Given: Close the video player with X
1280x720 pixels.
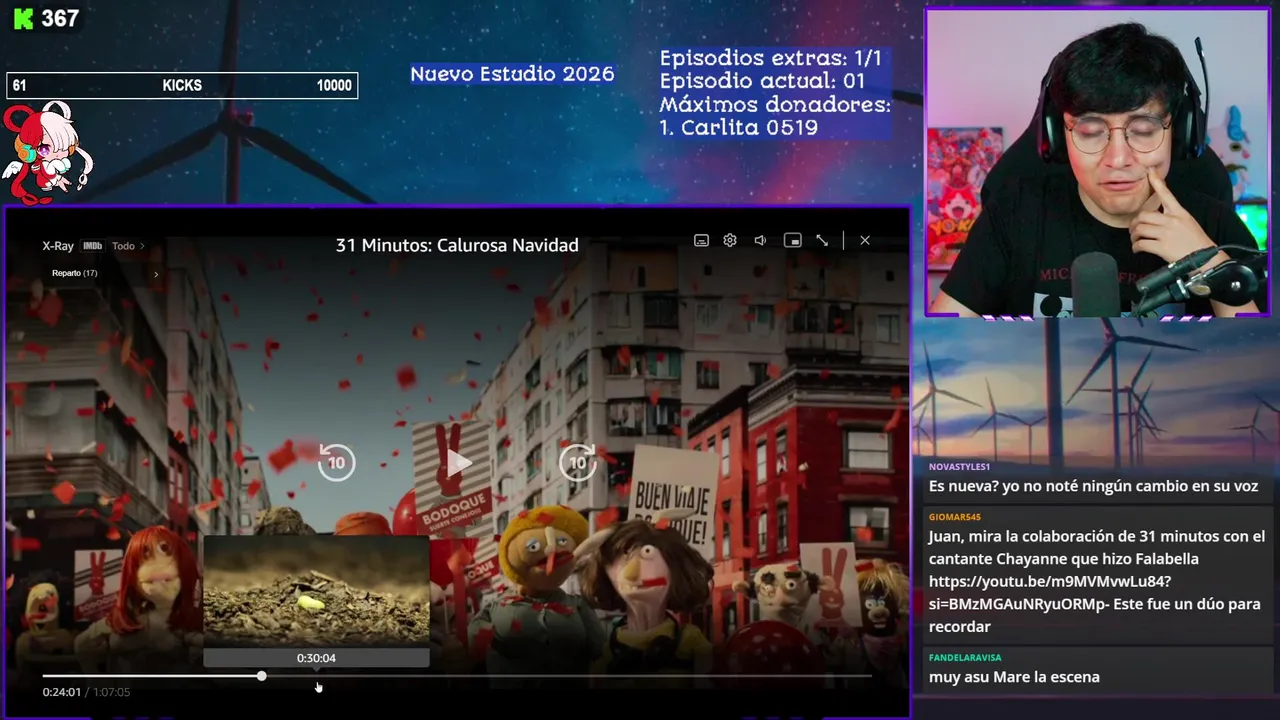Looking at the screenshot, I should point(865,241).
